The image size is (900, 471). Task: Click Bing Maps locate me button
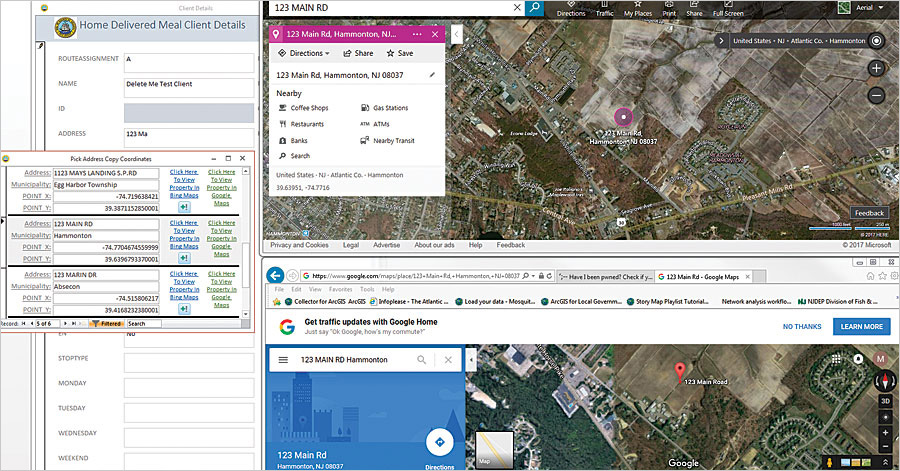click(876, 41)
